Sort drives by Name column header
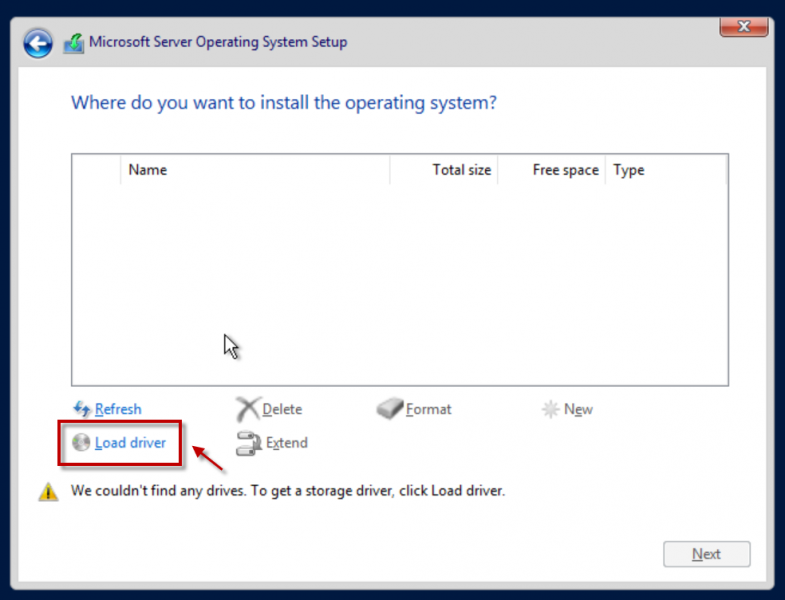Image resolution: width=785 pixels, height=600 pixels. [255, 170]
